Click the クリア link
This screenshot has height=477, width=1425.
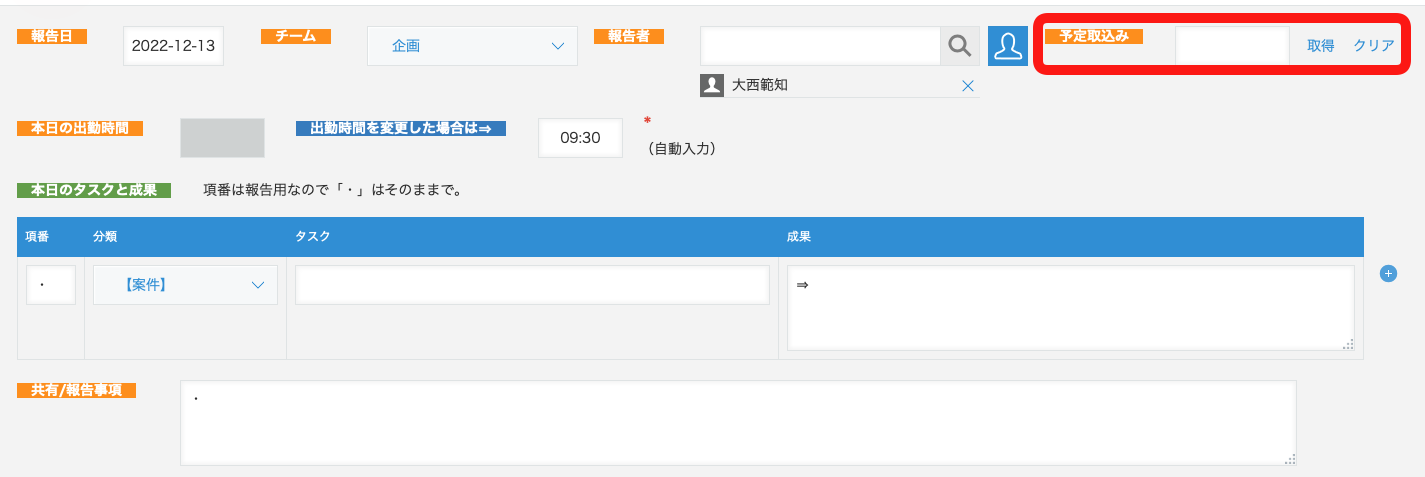point(1374,46)
